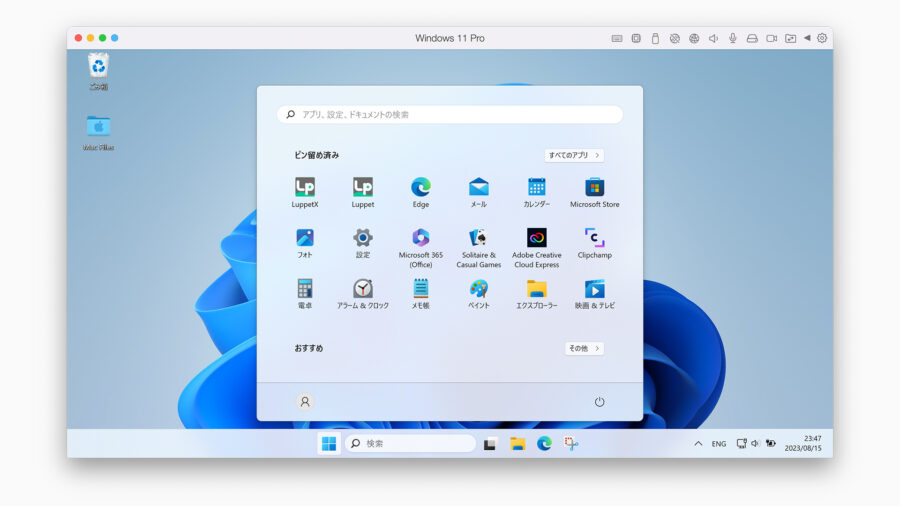Open Edge browser on the taskbar
This screenshot has height=506, width=900.
(x=544, y=443)
